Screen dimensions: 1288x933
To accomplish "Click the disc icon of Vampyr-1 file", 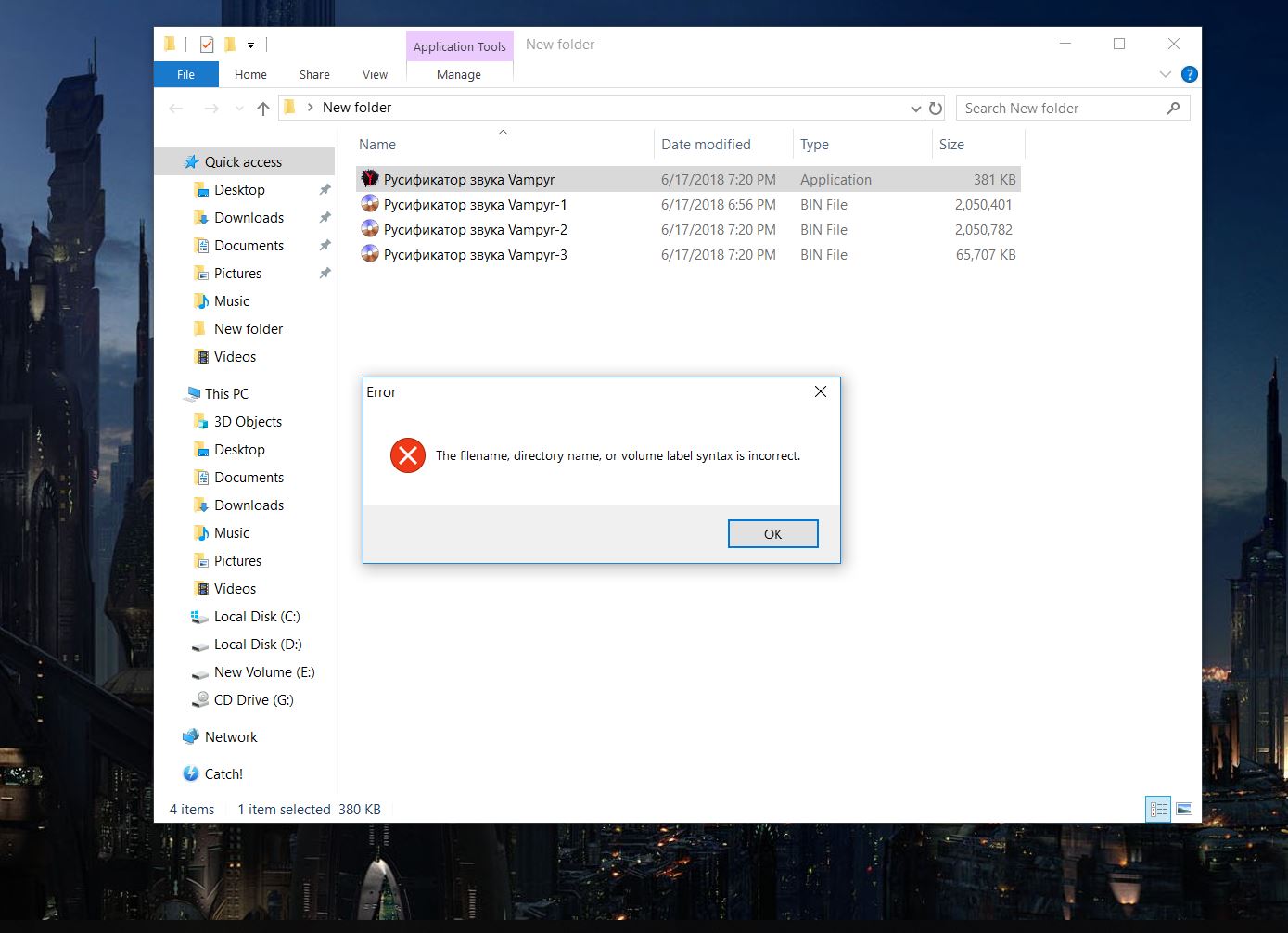I will tap(370, 204).
